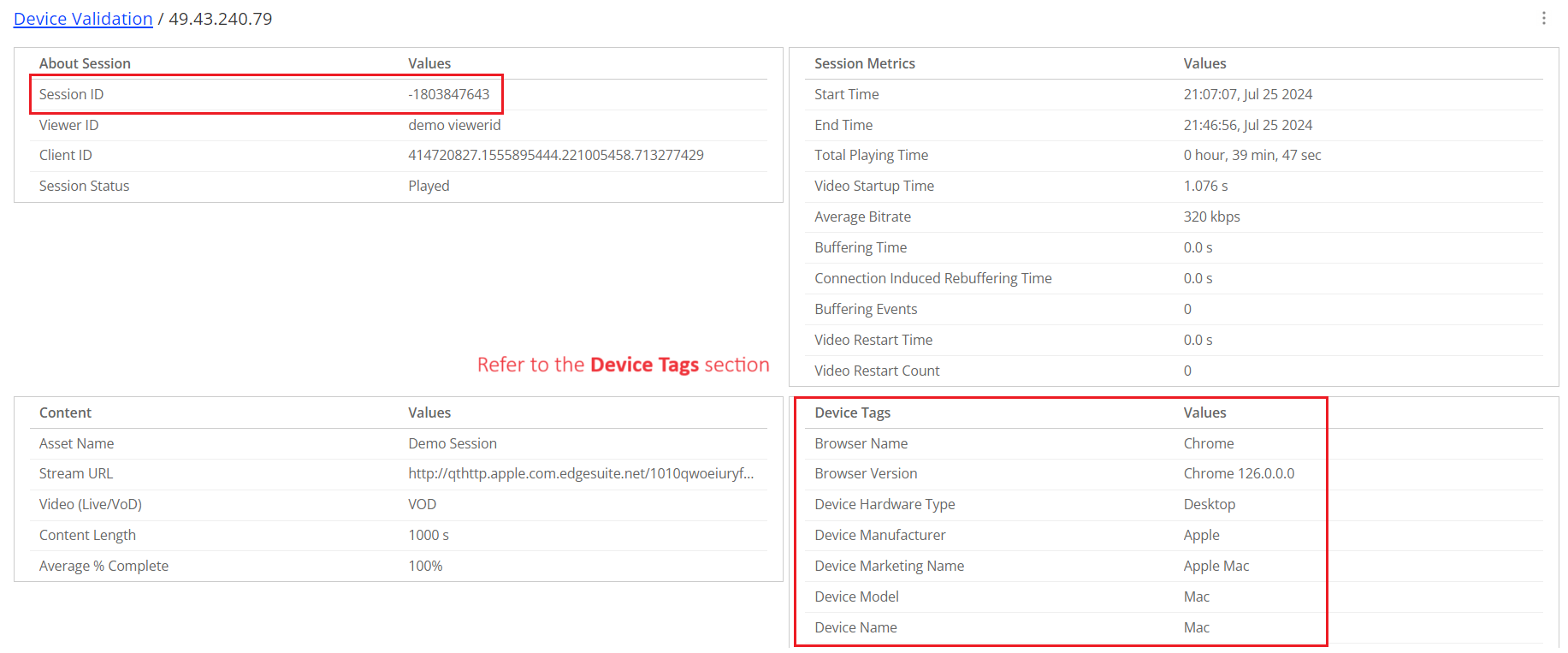Image resolution: width=1568 pixels, height=653 pixels.
Task: Click the Session Status value Played
Action: pos(429,186)
